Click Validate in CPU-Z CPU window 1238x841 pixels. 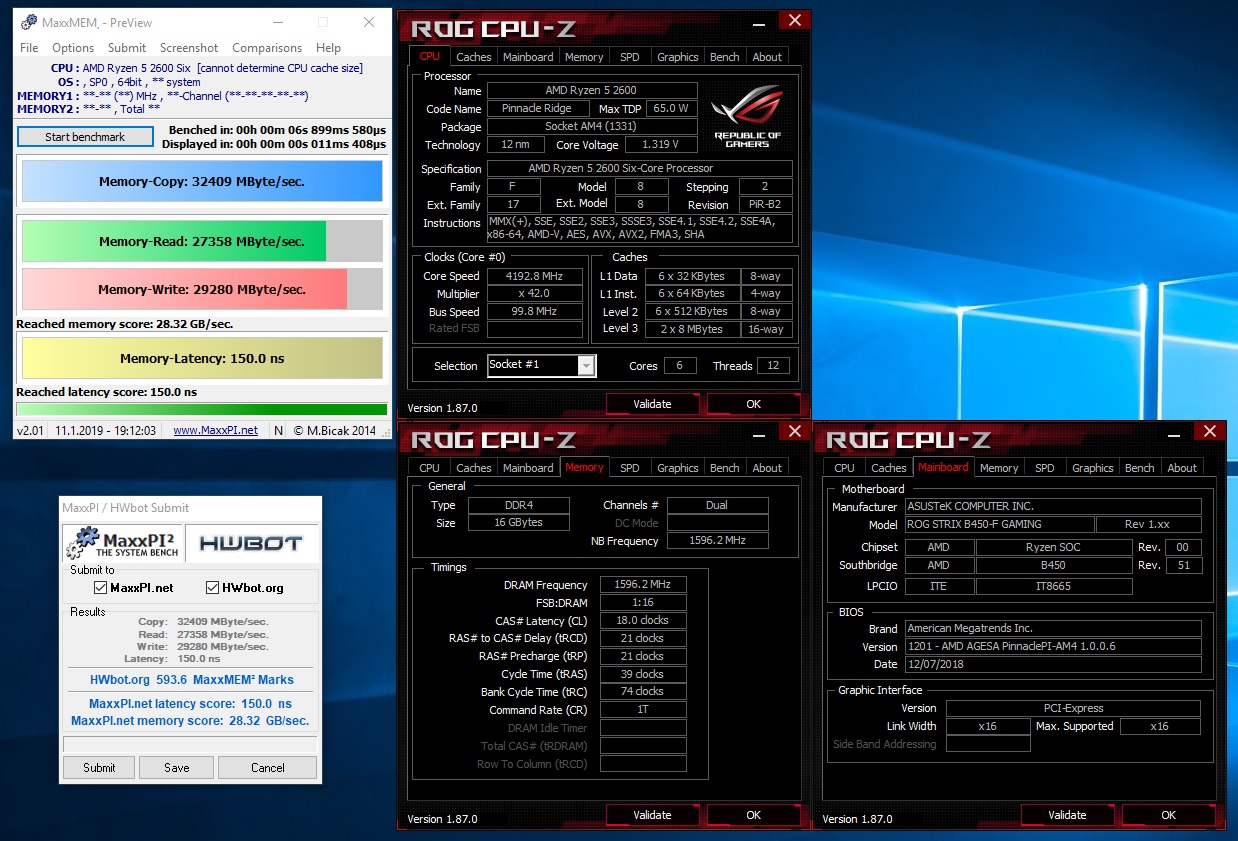tap(652, 404)
